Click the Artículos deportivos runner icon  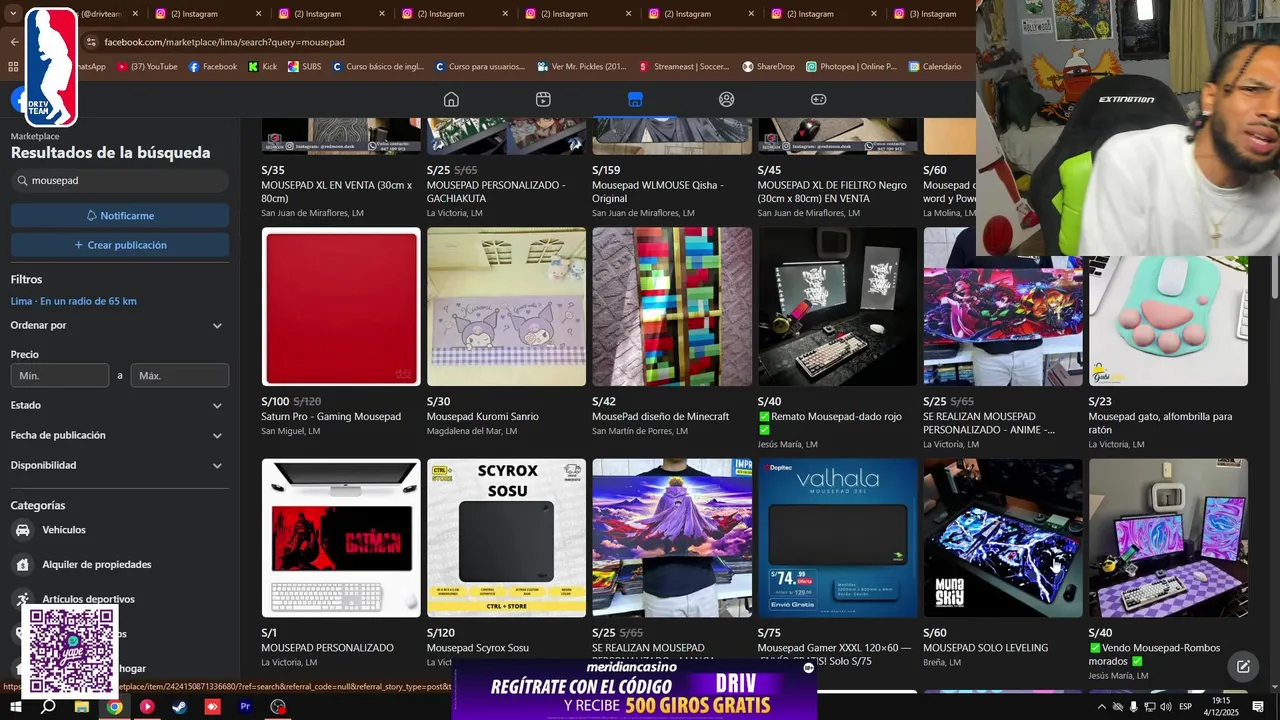(x=22, y=599)
